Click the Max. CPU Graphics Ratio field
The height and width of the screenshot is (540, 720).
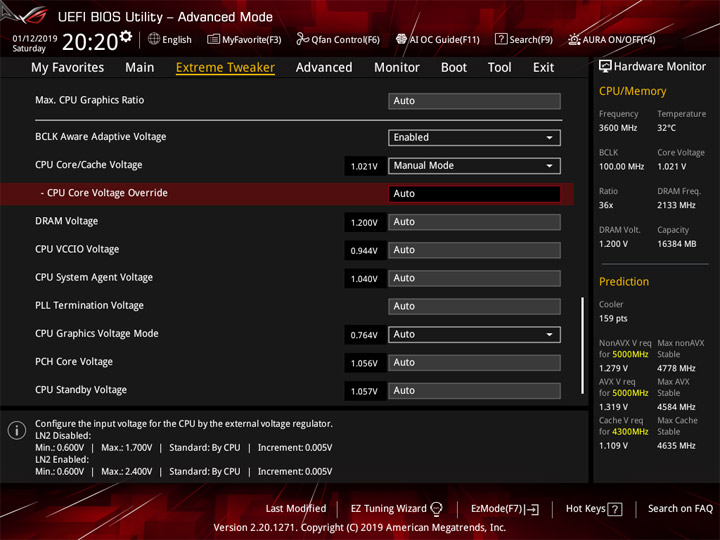click(x=474, y=101)
